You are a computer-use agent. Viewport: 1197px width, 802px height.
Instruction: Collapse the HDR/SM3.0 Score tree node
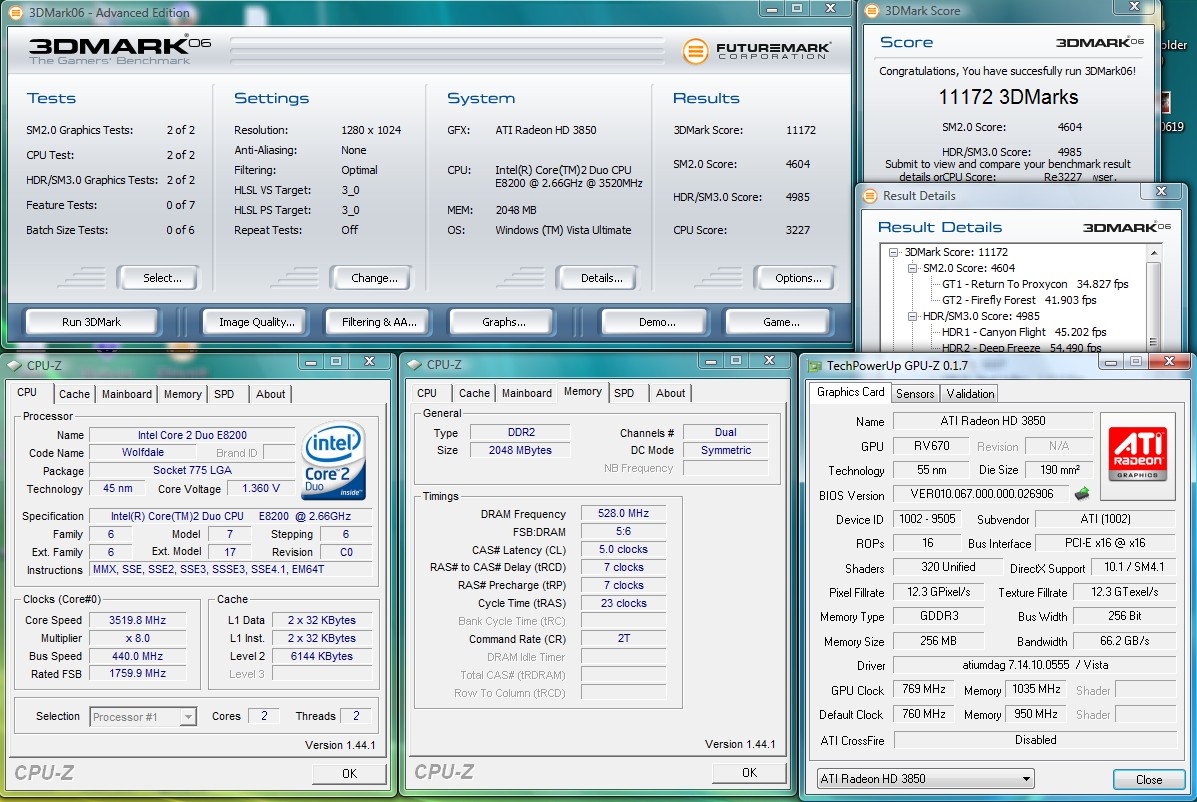912,316
